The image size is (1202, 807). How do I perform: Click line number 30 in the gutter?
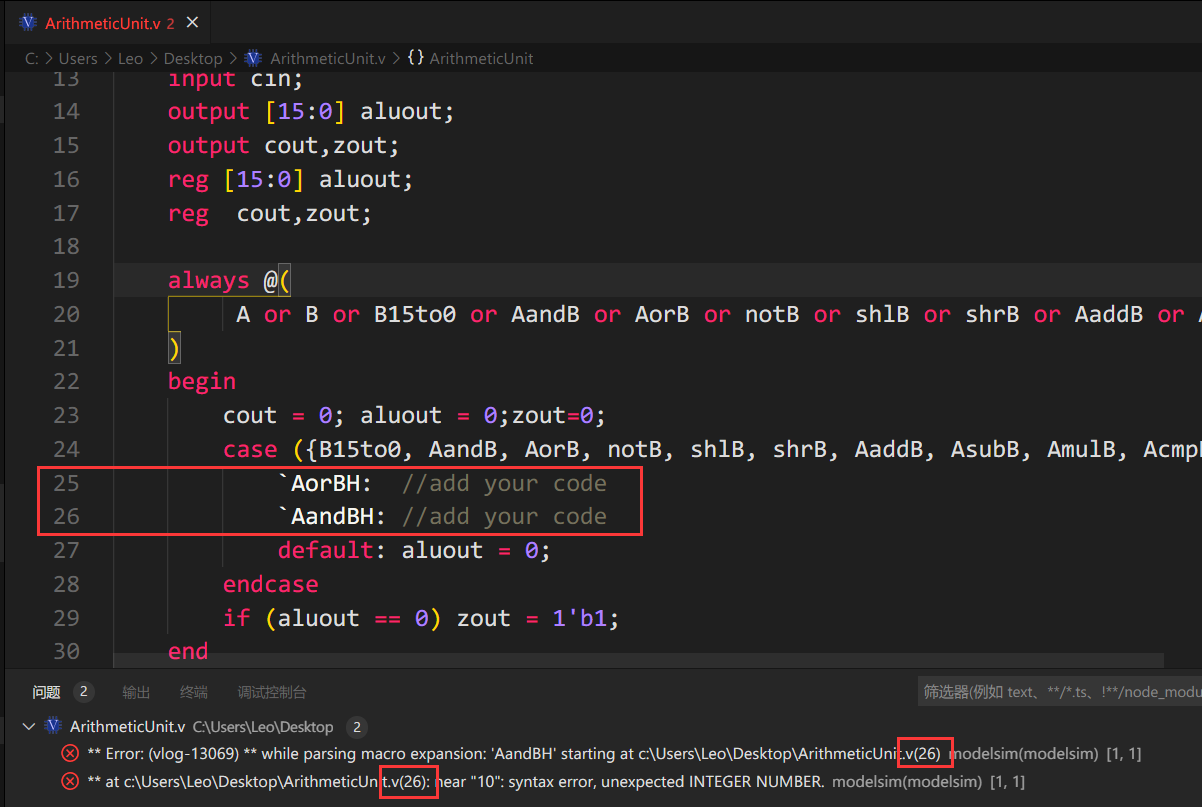coord(66,651)
